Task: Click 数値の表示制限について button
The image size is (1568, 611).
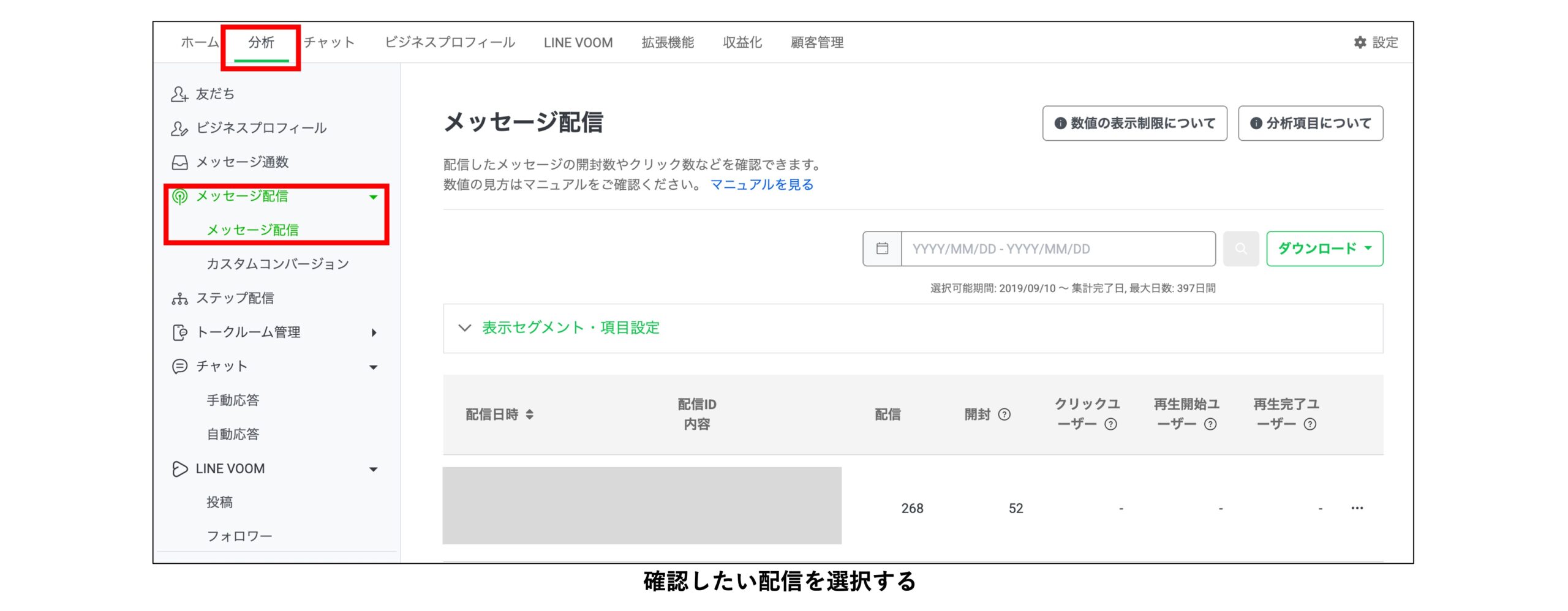Action: (x=1134, y=123)
